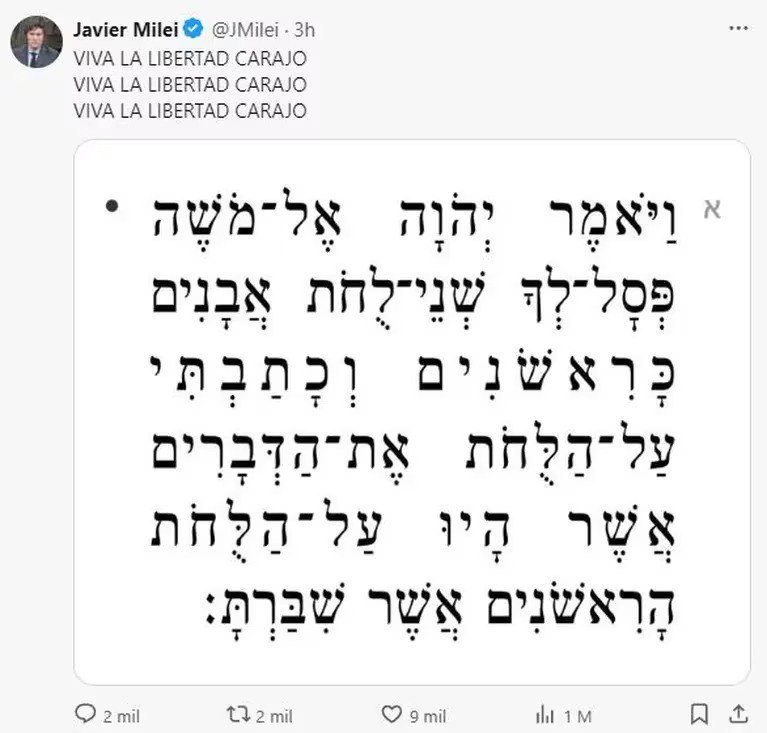Click the middle VIVA LA LIBERTAD CARAJO line
Screen dimensions: 767x733
(190, 84)
